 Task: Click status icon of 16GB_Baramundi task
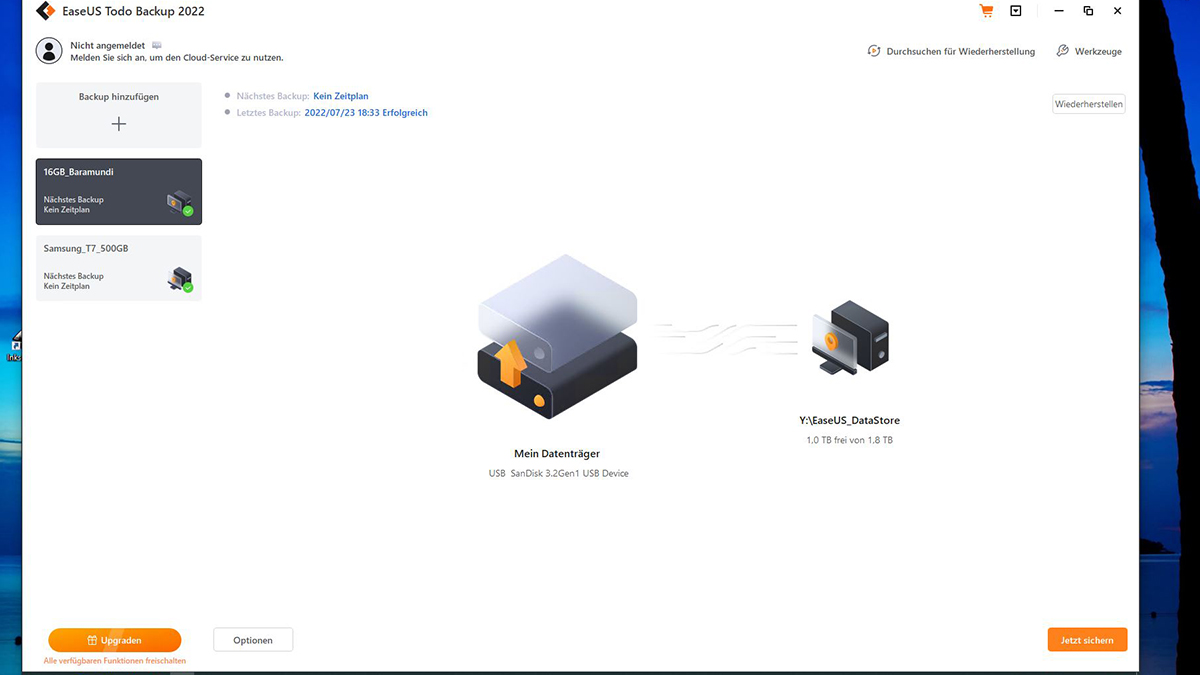(x=180, y=203)
